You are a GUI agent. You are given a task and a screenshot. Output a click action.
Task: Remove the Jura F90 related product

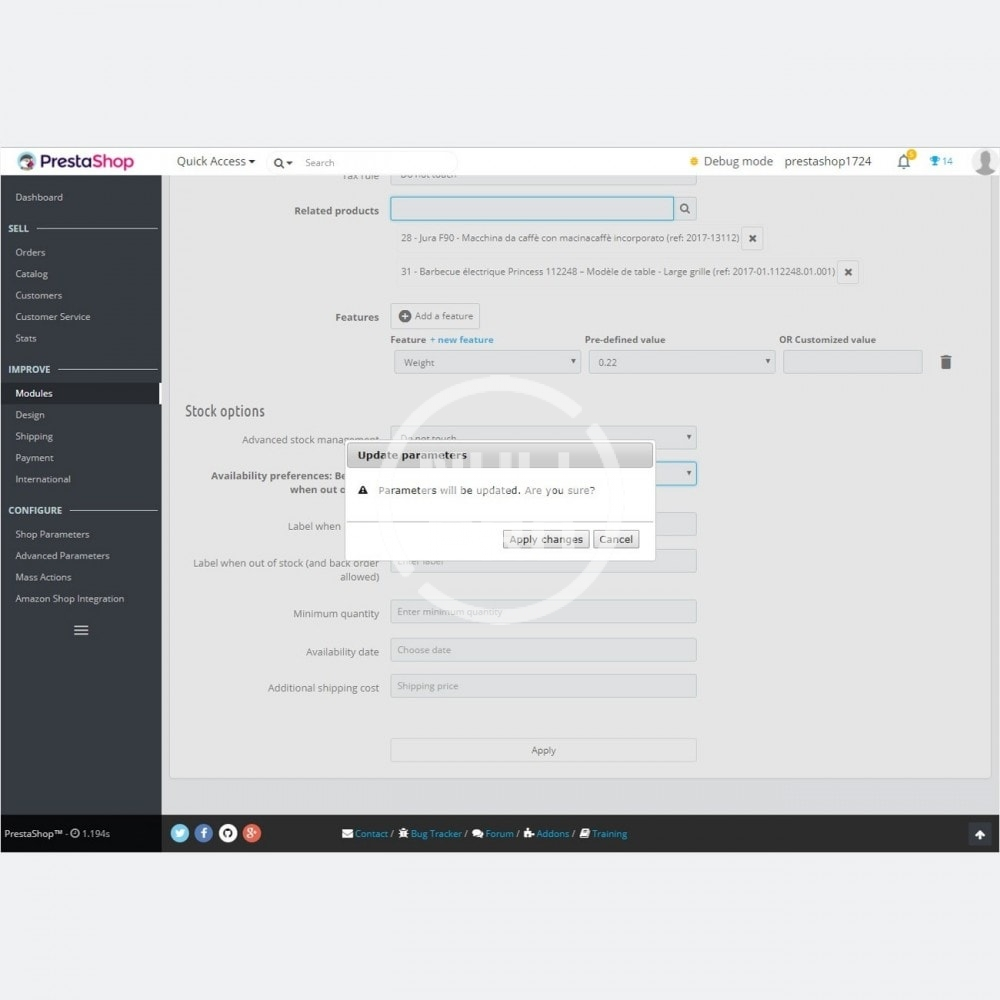[753, 238]
